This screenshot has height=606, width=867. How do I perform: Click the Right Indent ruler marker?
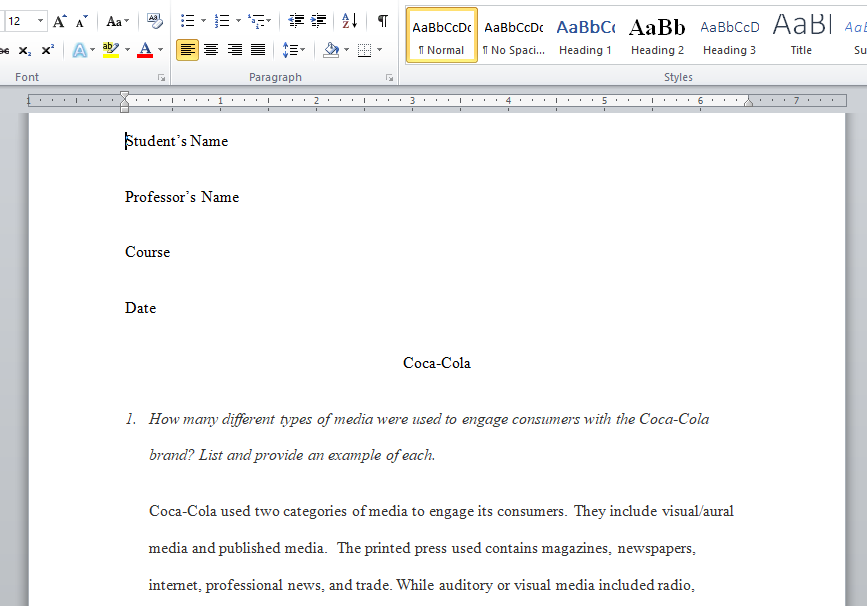(748, 102)
